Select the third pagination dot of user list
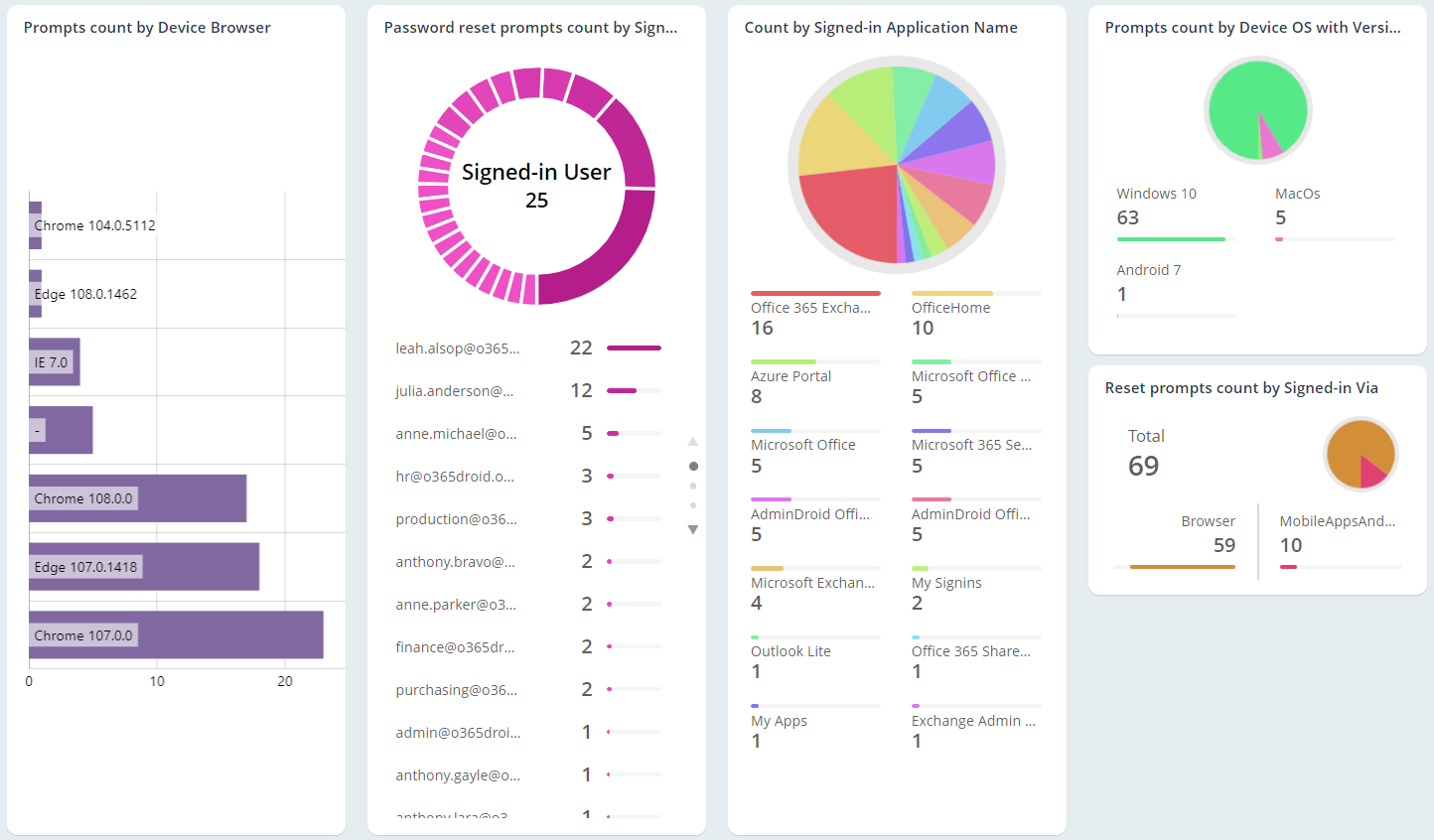Screen dimensions: 1434x840 (693, 506)
